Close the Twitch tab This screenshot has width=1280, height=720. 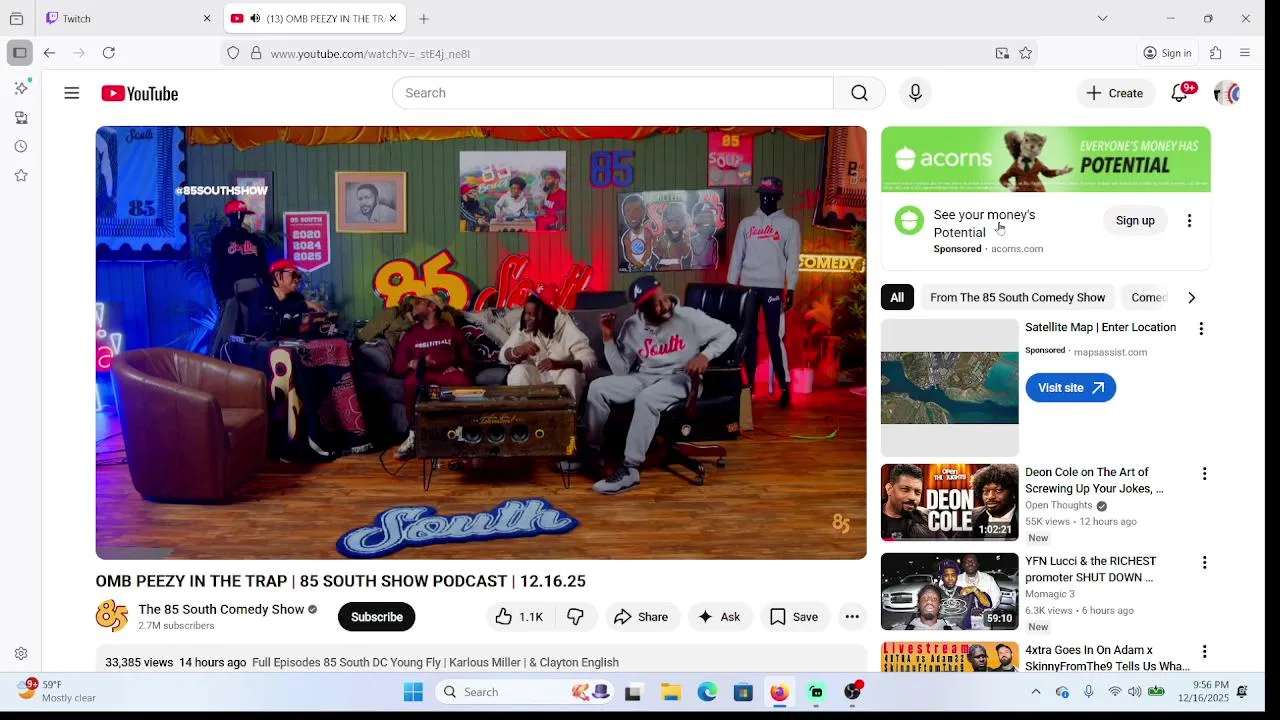pyautogui.click(x=207, y=18)
